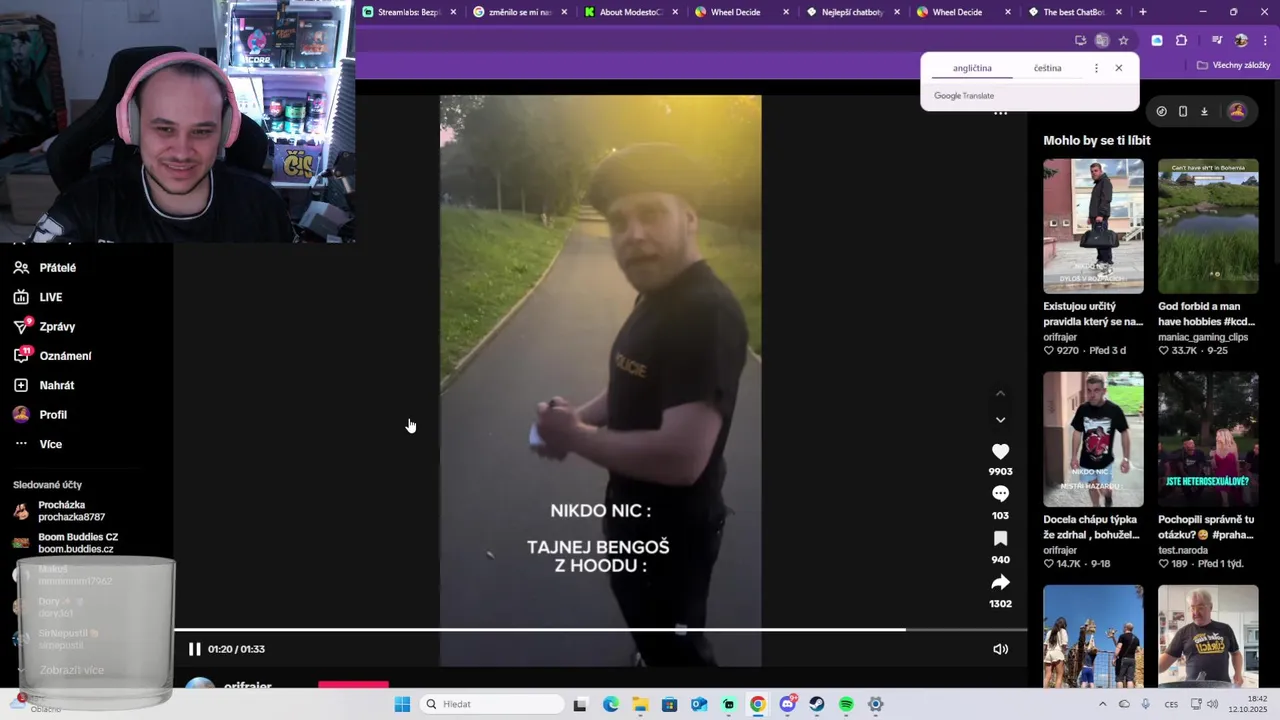The height and width of the screenshot is (720, 1280).
Task: Open taskbar volume control
Action: [x=1213, y=704]
